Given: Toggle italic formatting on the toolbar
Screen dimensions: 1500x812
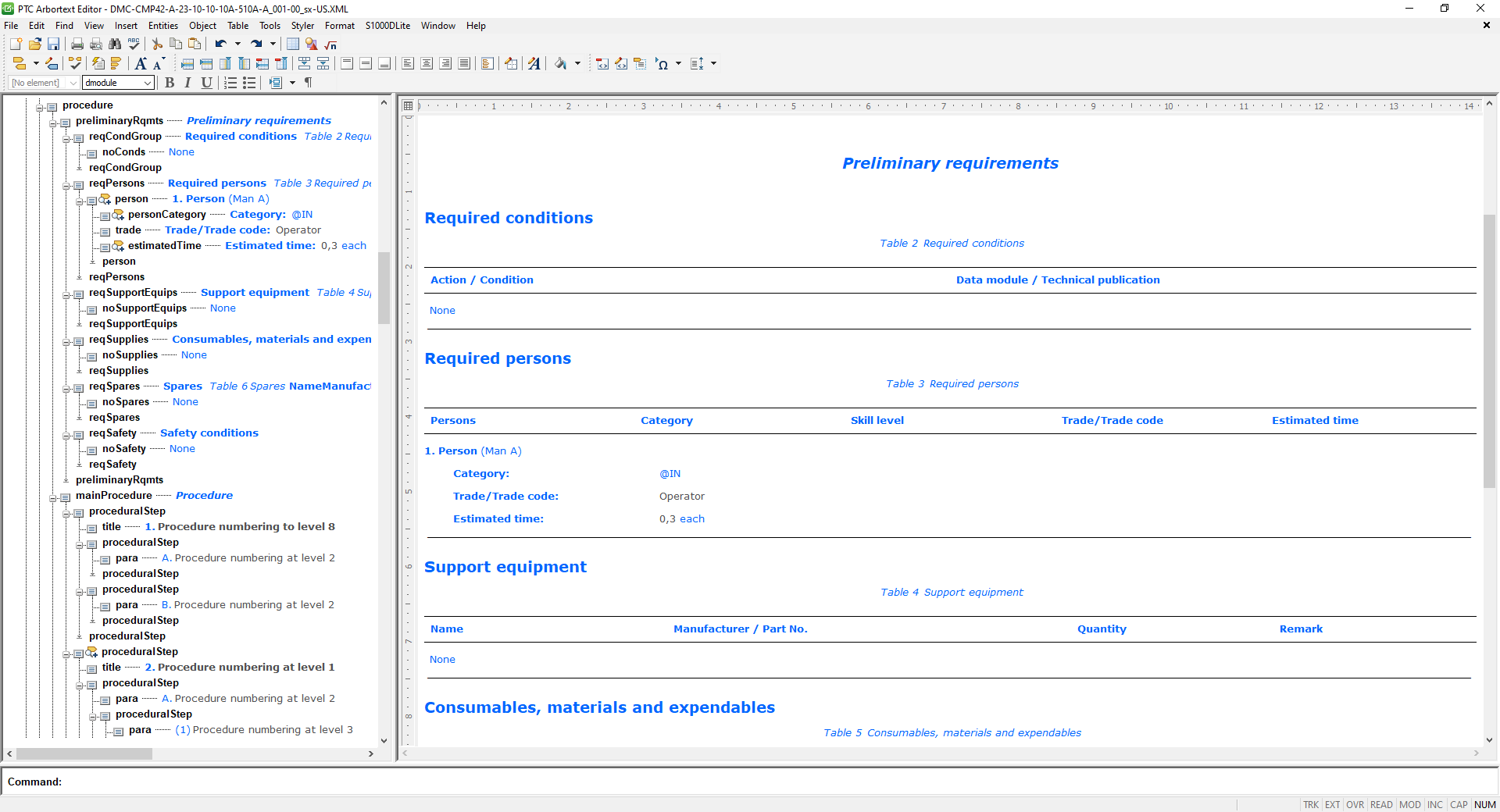Looking at the screenshot, I should [187, 83].
